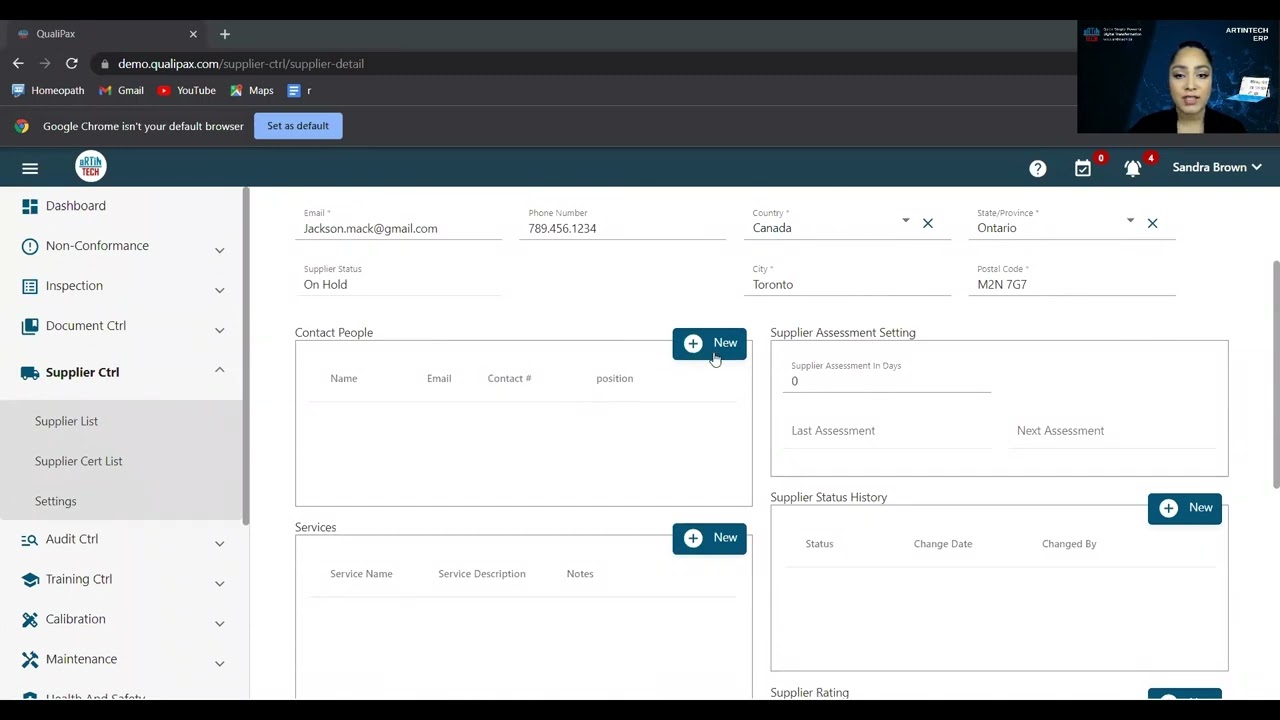Click the Next Assessment date field

pyautogui.click(x=1112, y=431)
